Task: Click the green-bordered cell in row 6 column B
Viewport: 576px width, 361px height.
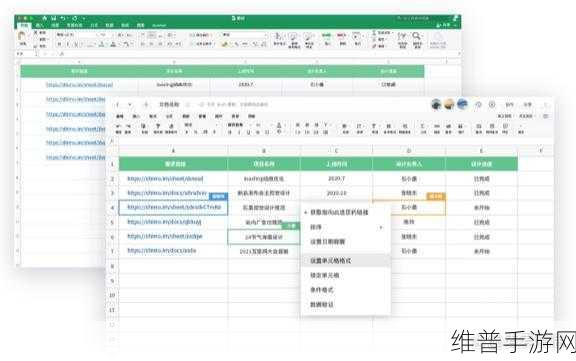Action: click(263, 237)
